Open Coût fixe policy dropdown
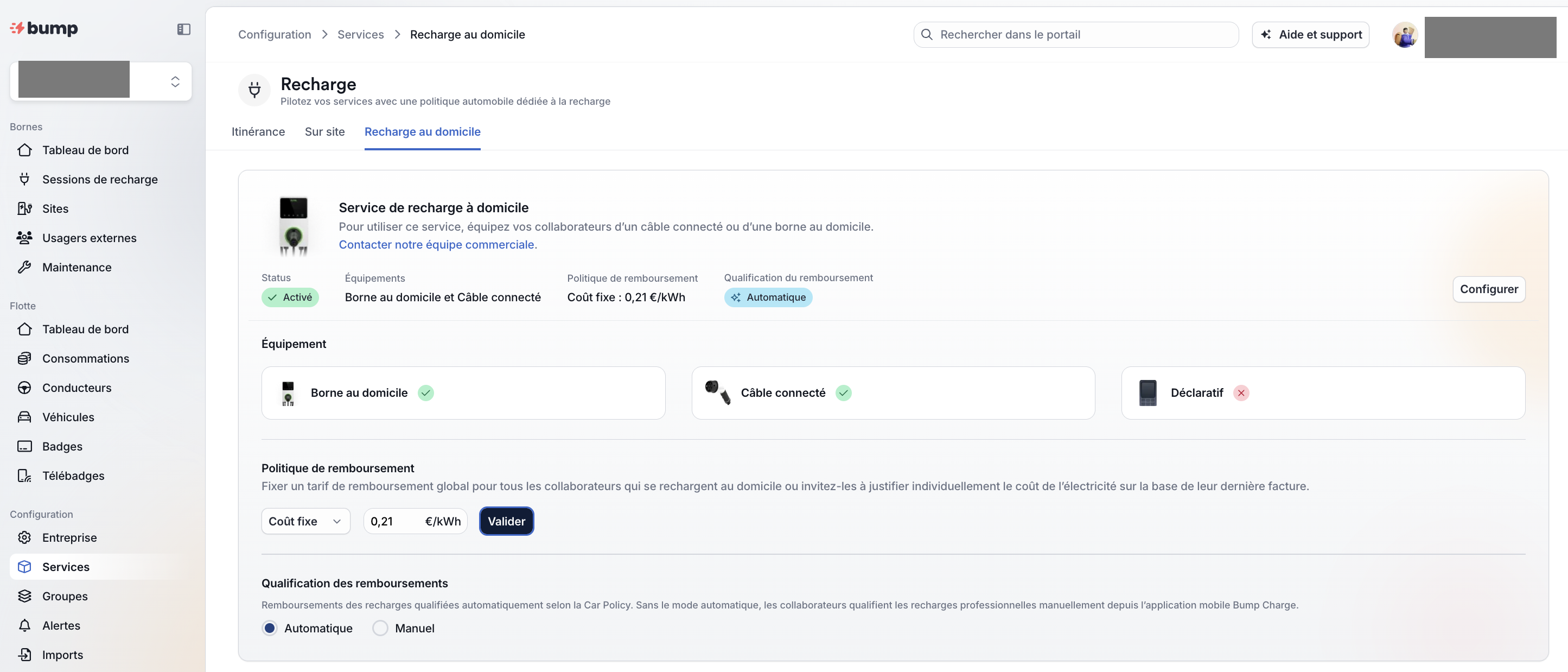The width and height of the screenshot is (1568, 672). [305, 522]
